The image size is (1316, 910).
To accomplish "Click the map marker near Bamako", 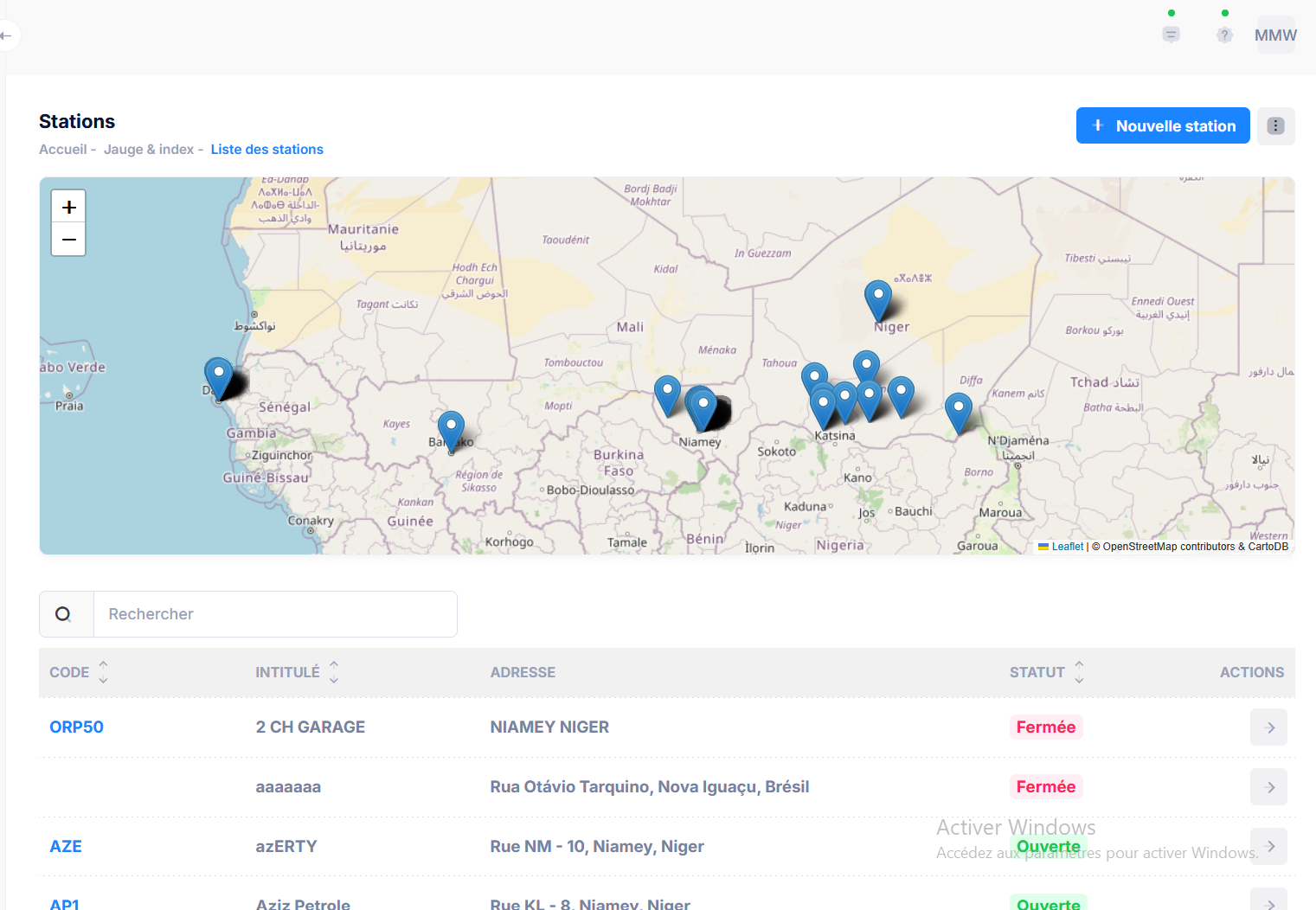I will tap(451, 427).
